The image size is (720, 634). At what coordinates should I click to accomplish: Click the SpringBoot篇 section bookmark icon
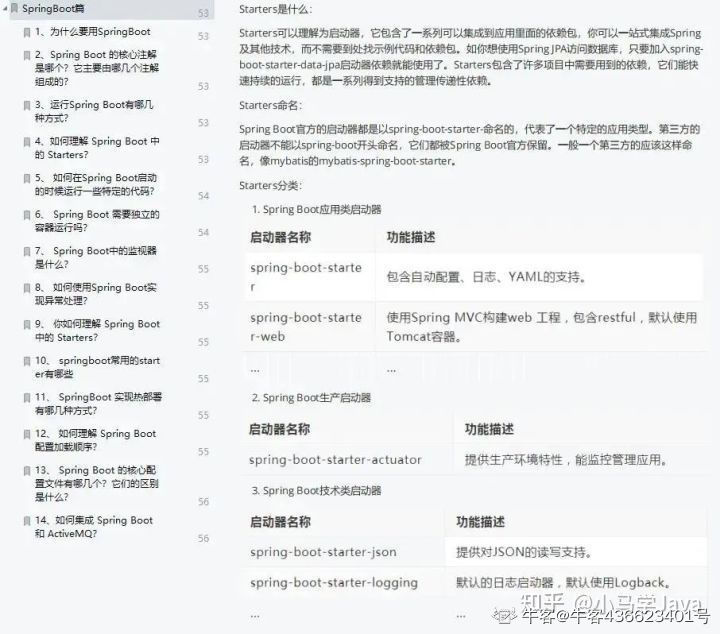click(x=15, y=8)
